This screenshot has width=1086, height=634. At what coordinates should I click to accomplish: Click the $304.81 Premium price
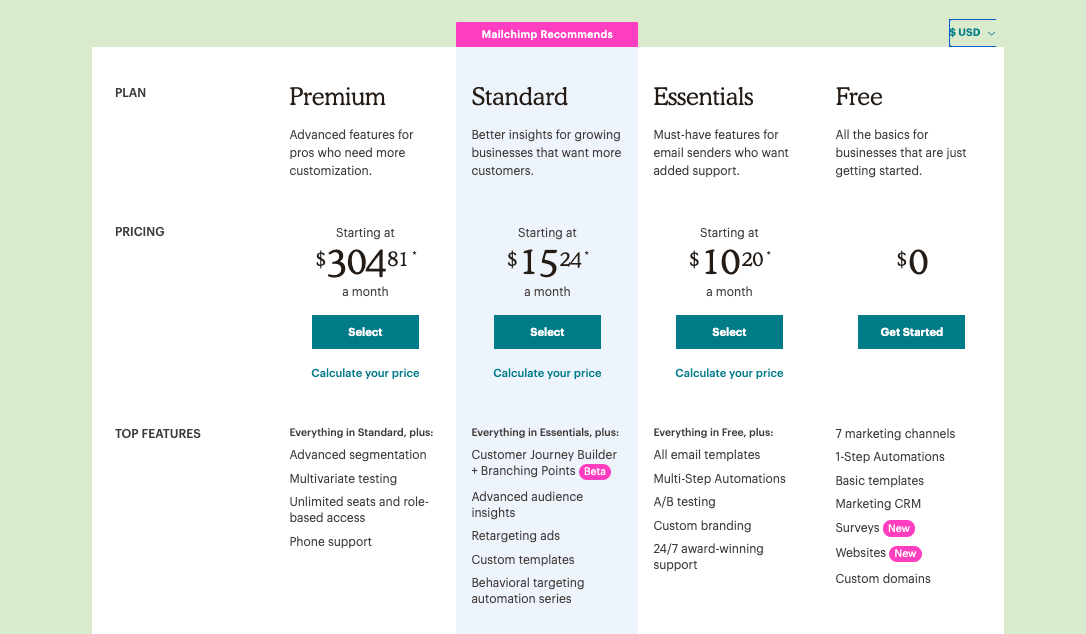[x=366, y=263]
